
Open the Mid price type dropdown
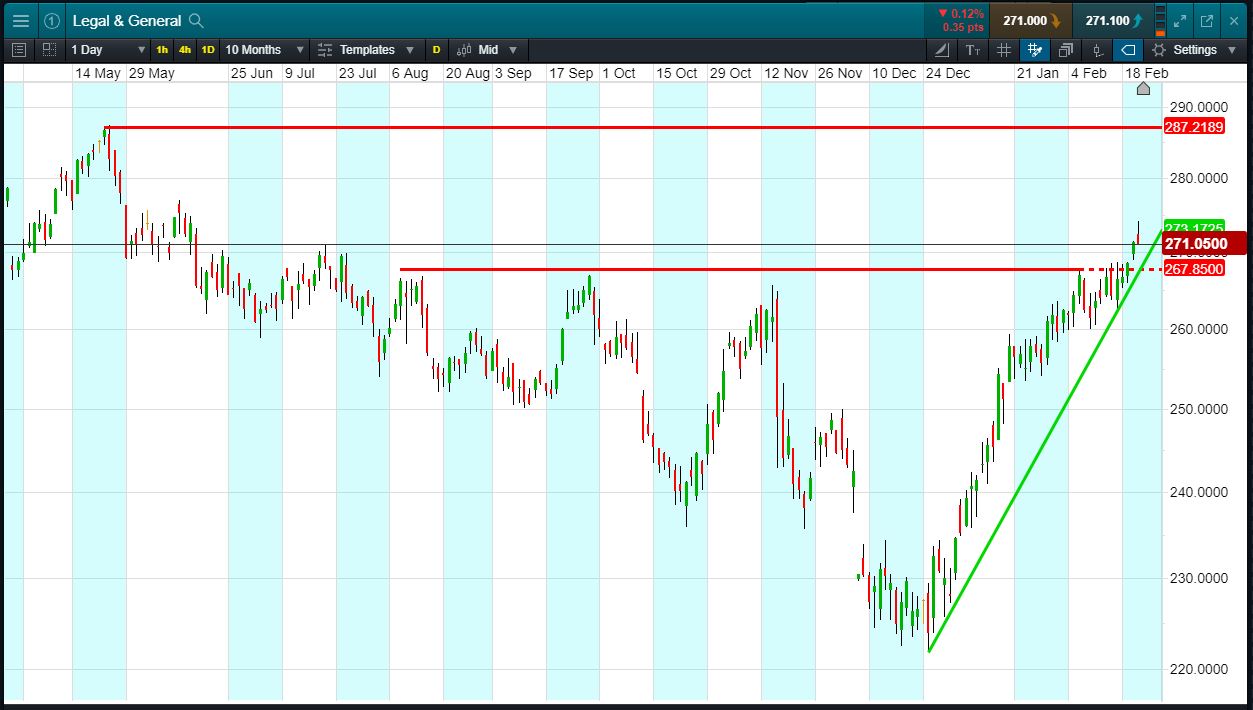click(x=487, y=49)
